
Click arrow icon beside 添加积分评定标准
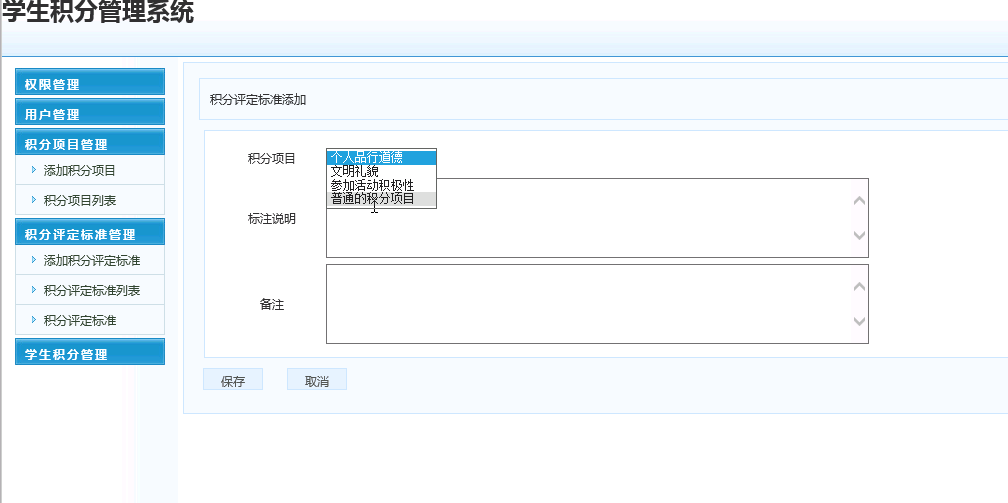(x=34, y=260)
